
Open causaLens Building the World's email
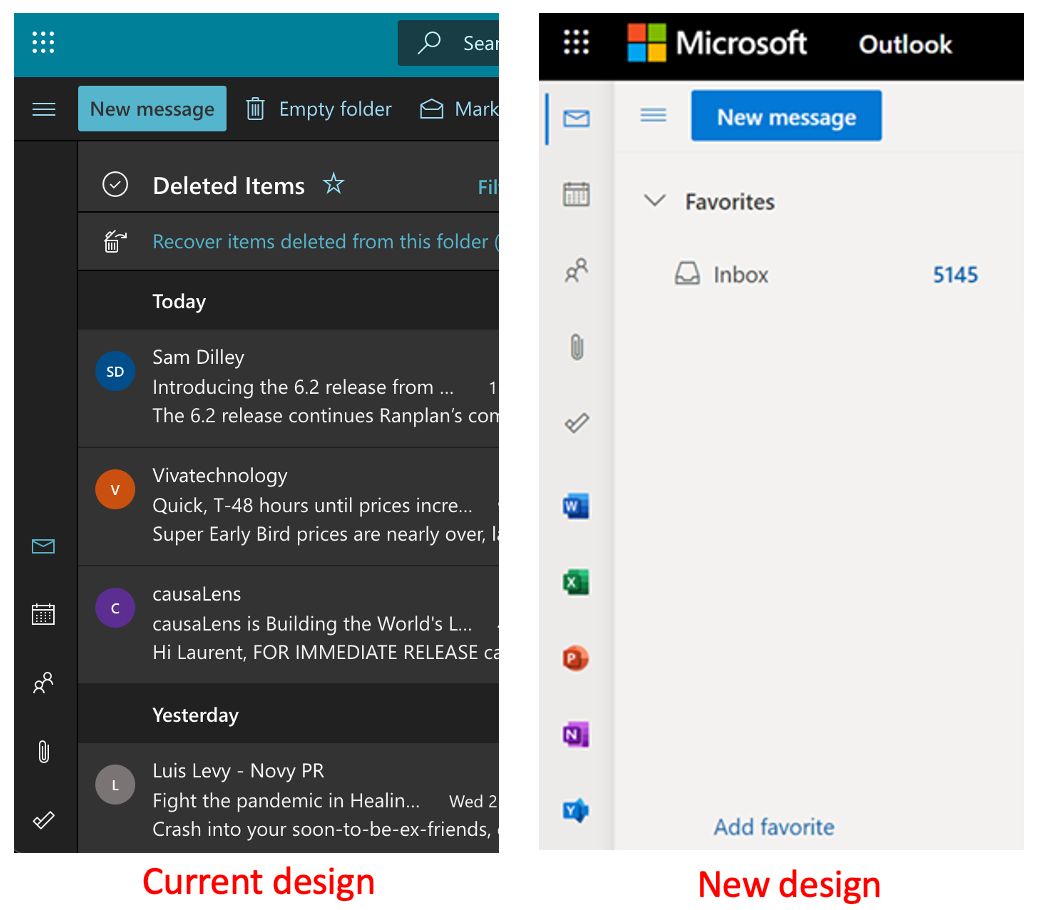coord(288,625)
